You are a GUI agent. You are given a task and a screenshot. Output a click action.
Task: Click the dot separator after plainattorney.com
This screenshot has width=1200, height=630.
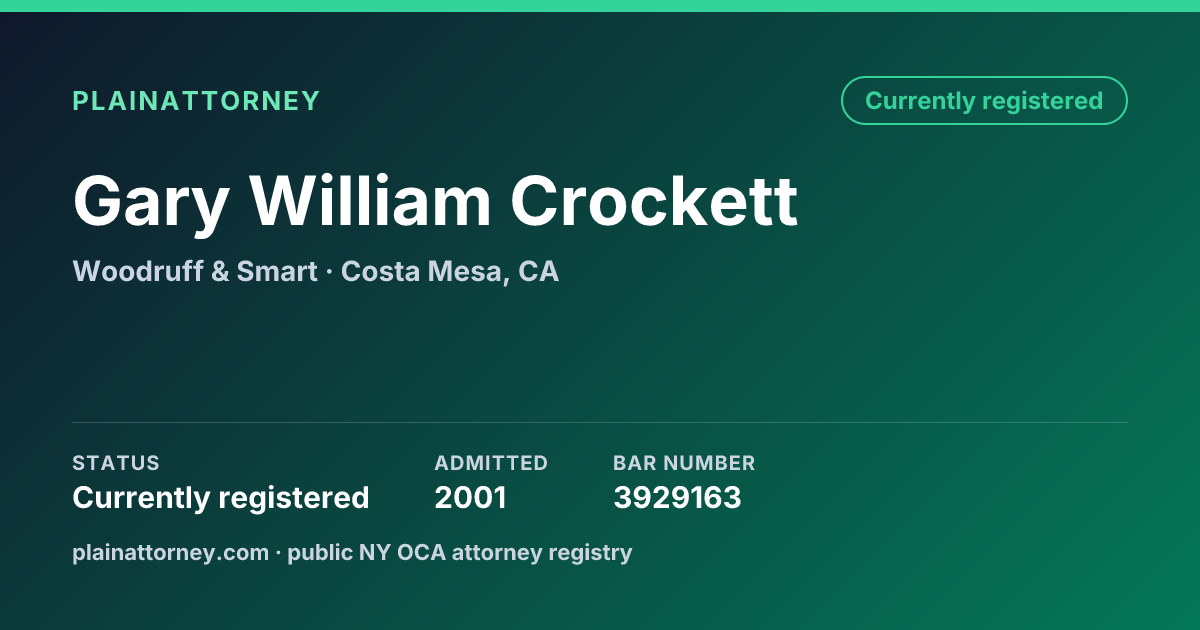(x=279, y=553)
